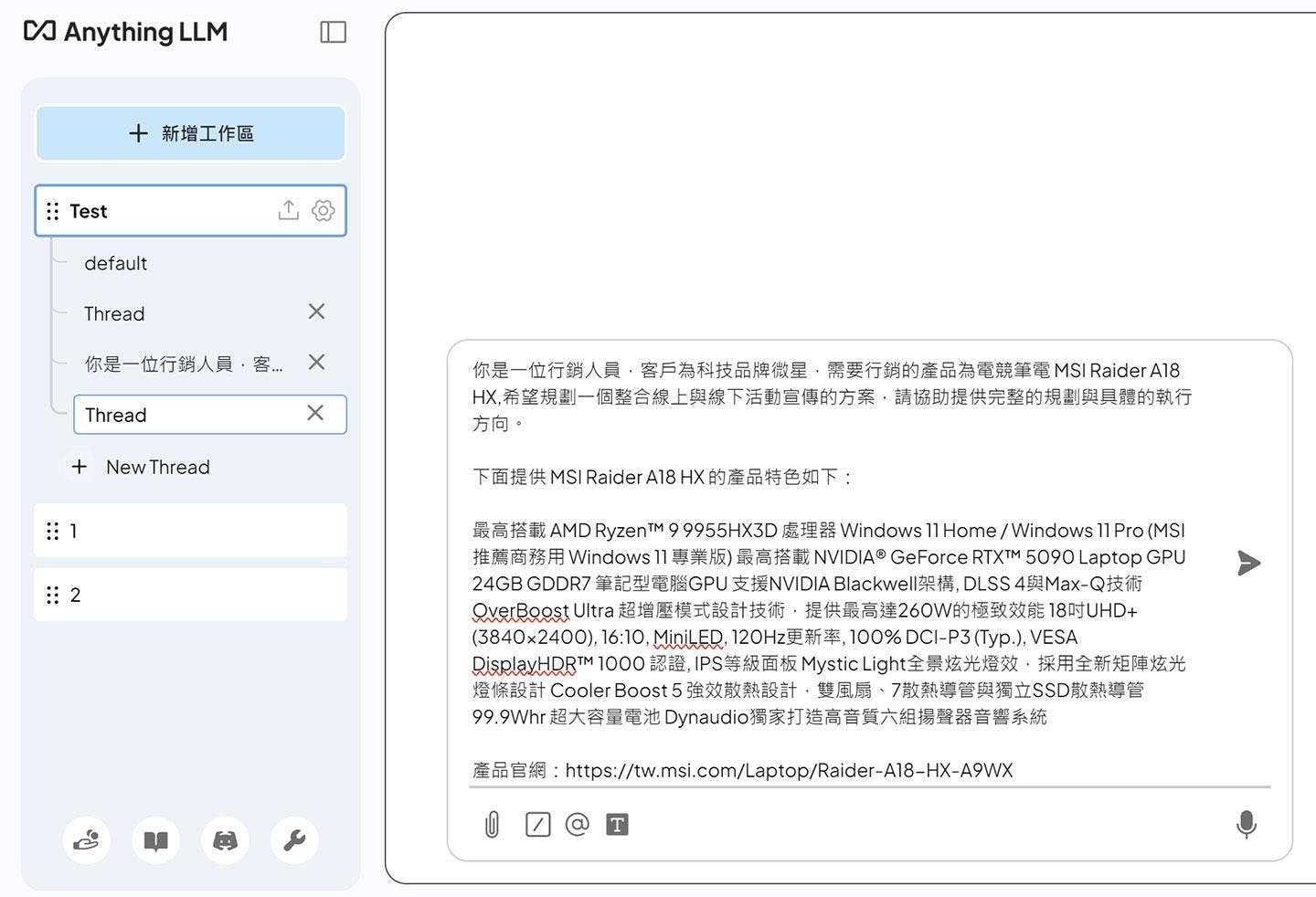
Task: Open the Discord community icon
Action: [x=226, y=839]
